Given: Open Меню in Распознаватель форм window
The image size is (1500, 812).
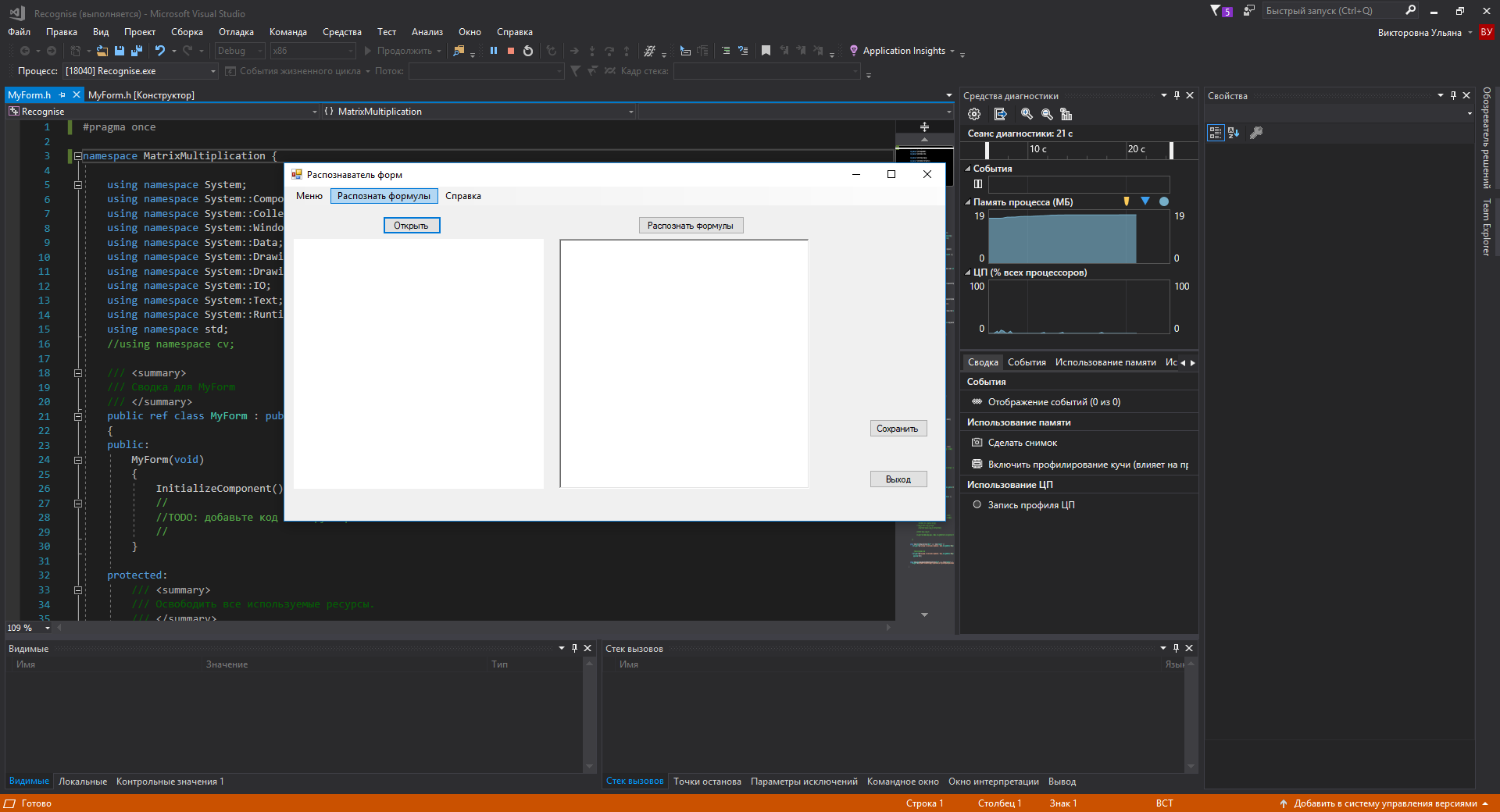Looking at the screenshot, I should click(309, 196).
